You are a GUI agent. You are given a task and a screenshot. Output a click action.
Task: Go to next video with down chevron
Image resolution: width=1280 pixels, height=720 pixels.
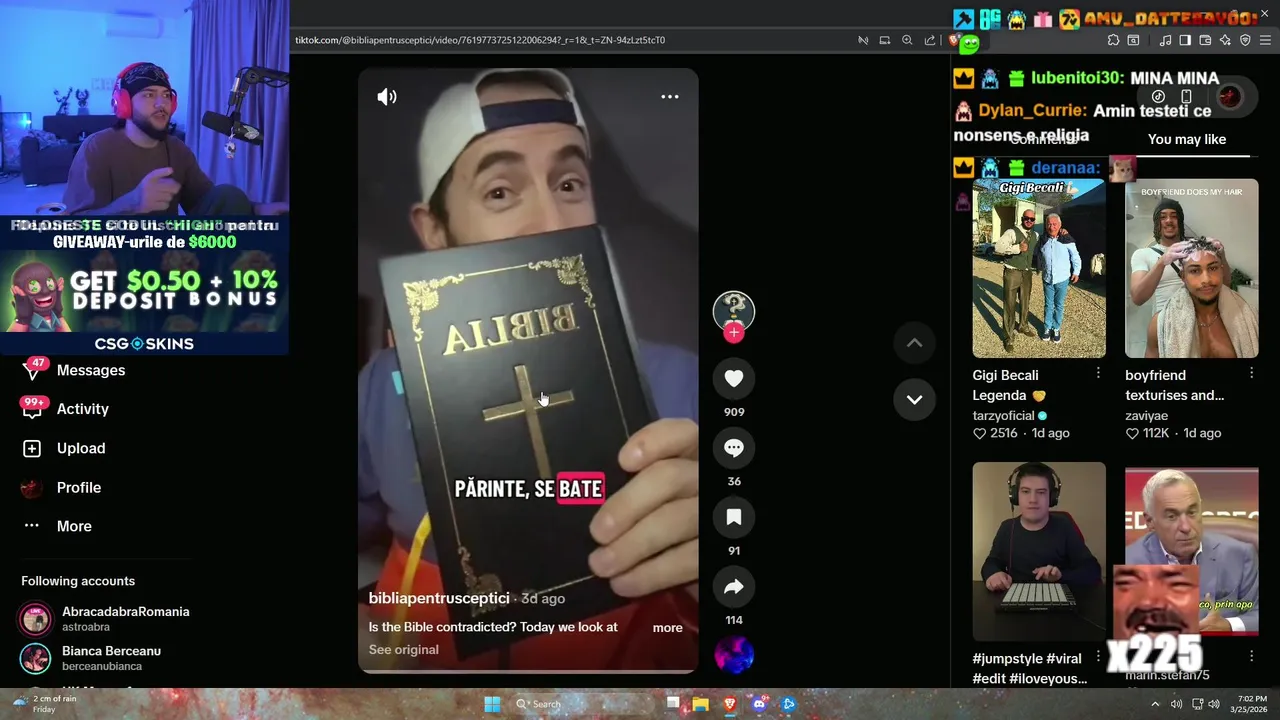[x=914, y=399]
